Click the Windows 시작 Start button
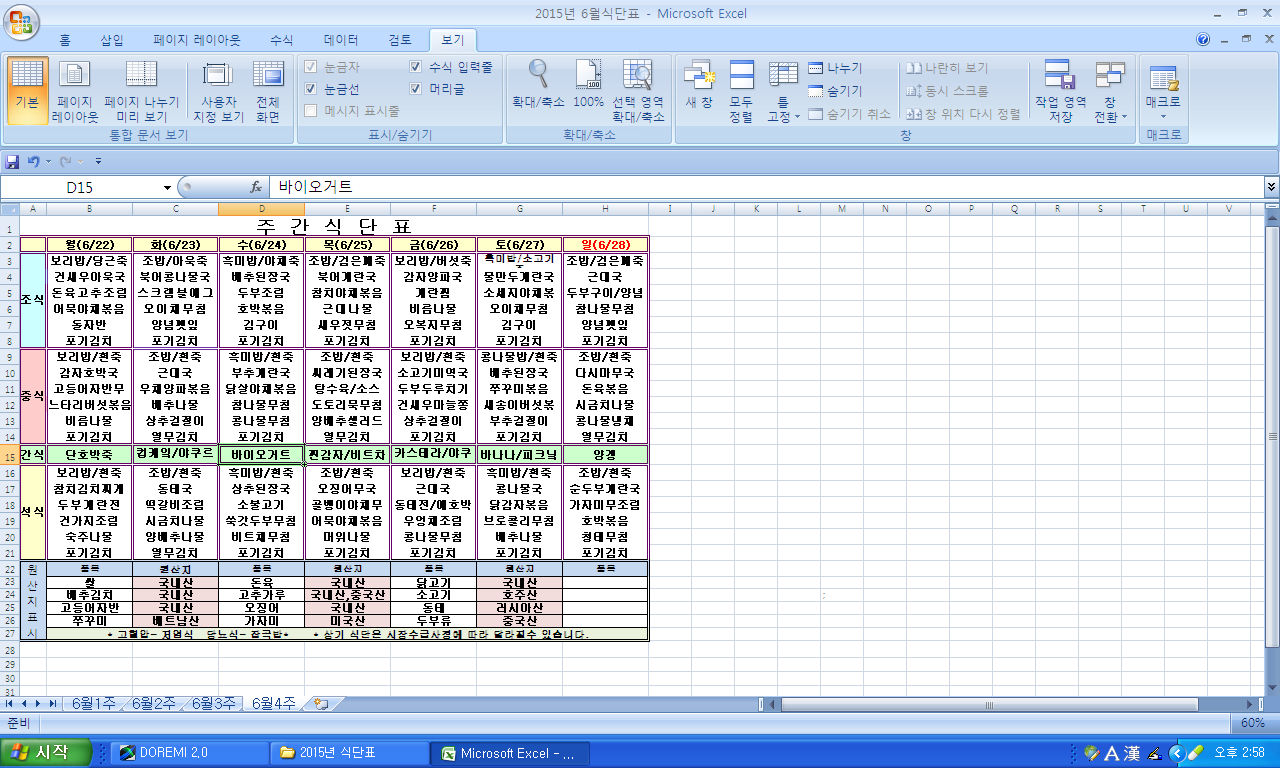Viewport: 1280px width, 768px height. pos(46,753)
